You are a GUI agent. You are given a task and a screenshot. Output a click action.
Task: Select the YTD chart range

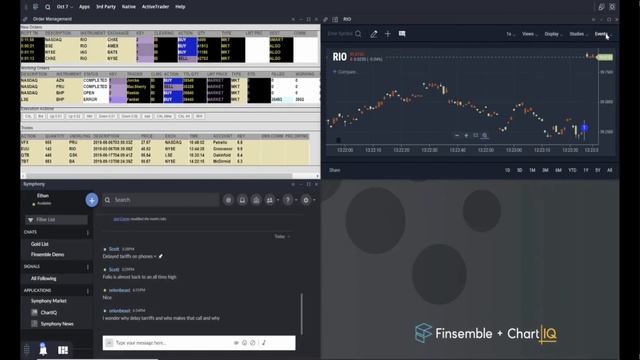(572, 170)
